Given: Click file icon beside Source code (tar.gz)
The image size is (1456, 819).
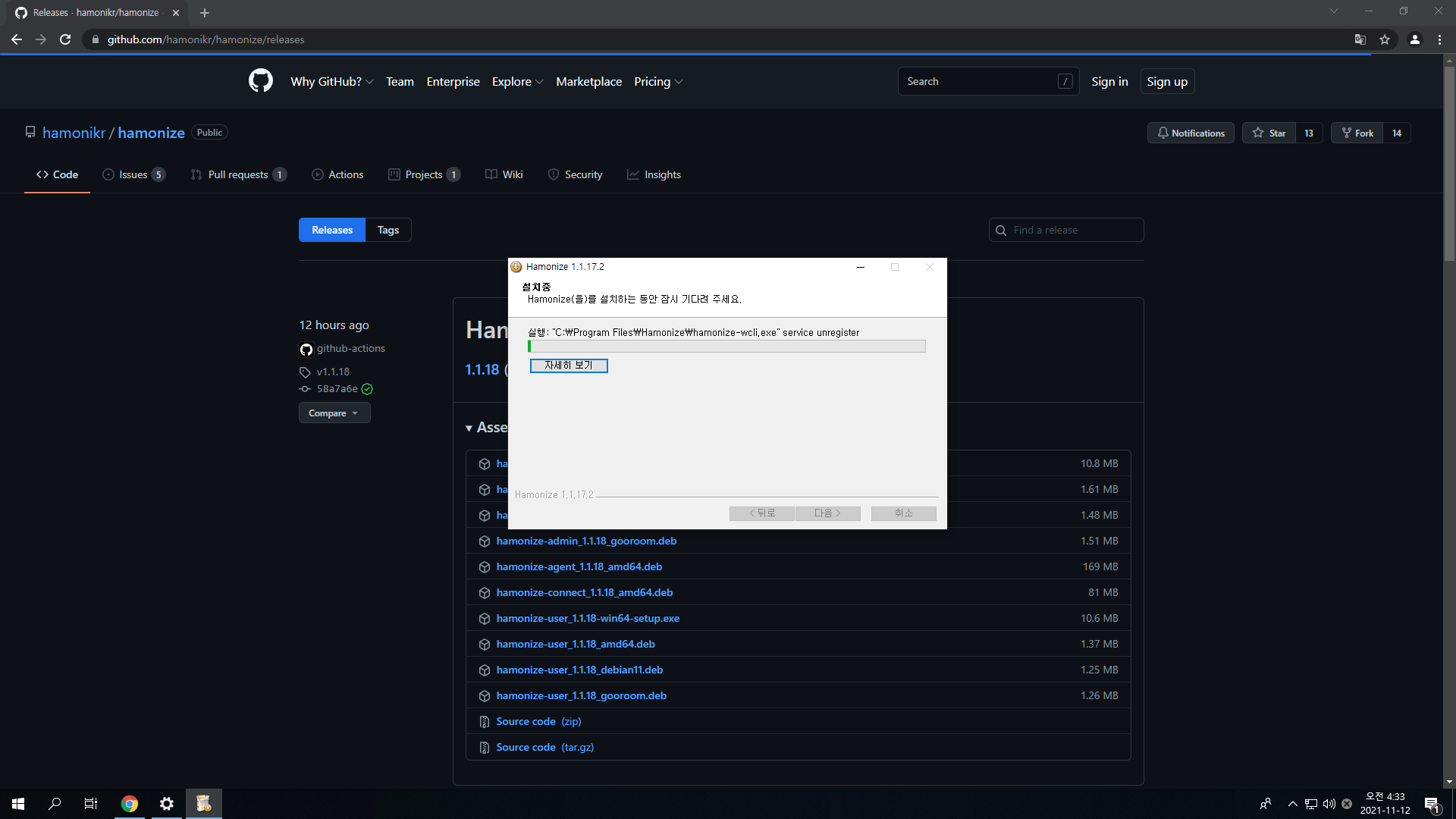Looking at the screenshot, I should pos(485,748).
